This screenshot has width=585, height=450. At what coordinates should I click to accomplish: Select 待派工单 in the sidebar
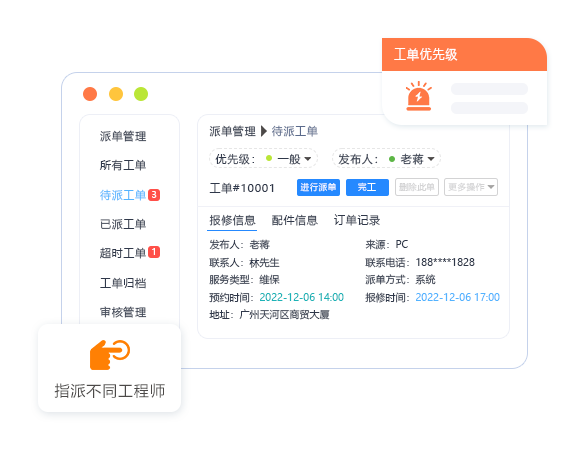pyautogui.click(x=123, y=195)
